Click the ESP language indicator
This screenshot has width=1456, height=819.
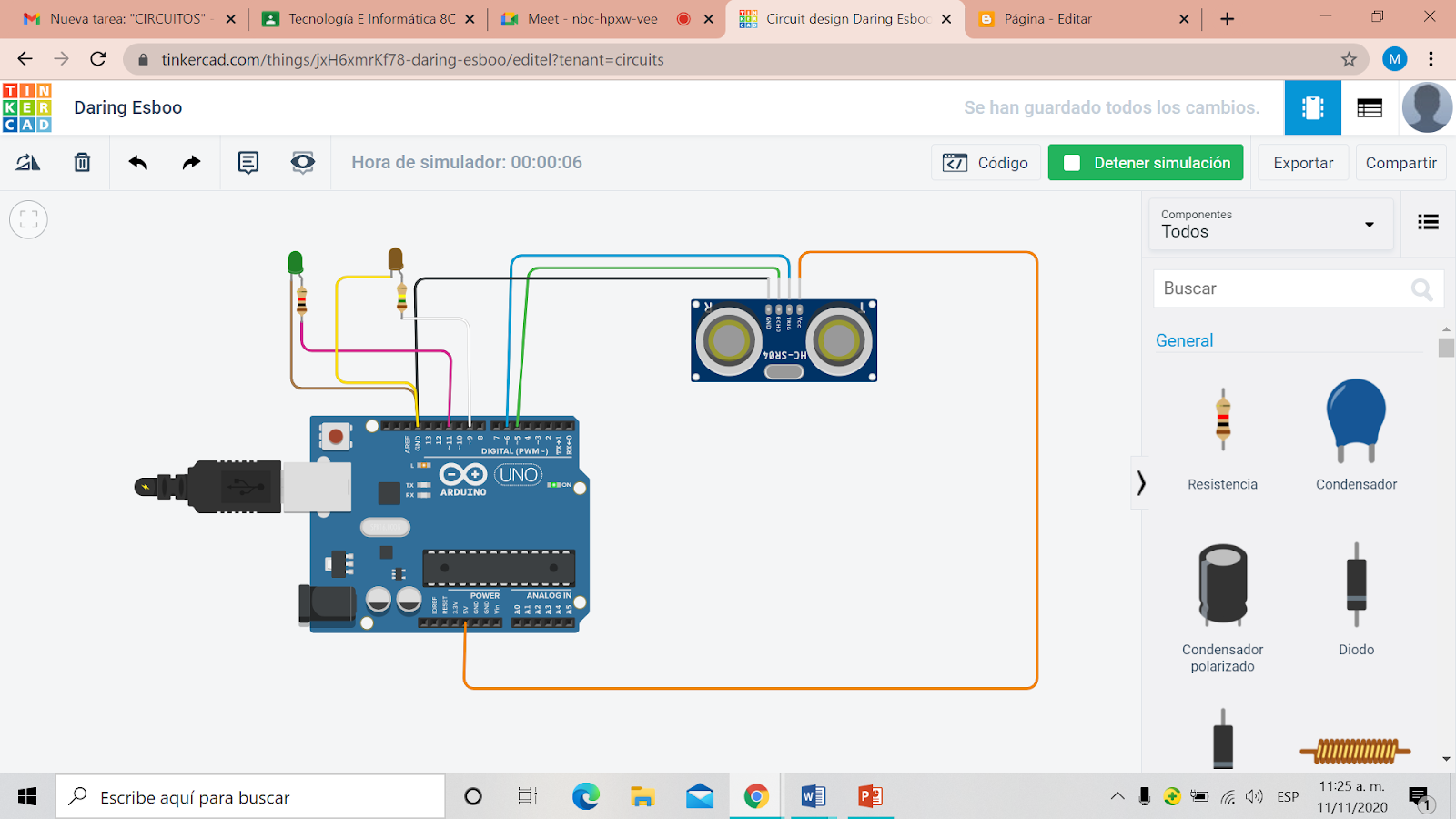(1288, 797)
